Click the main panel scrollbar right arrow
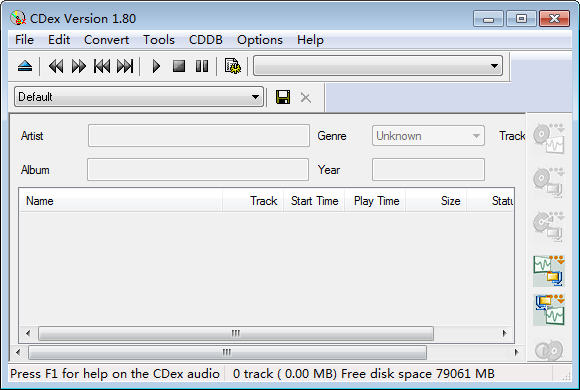 [516, 352]
